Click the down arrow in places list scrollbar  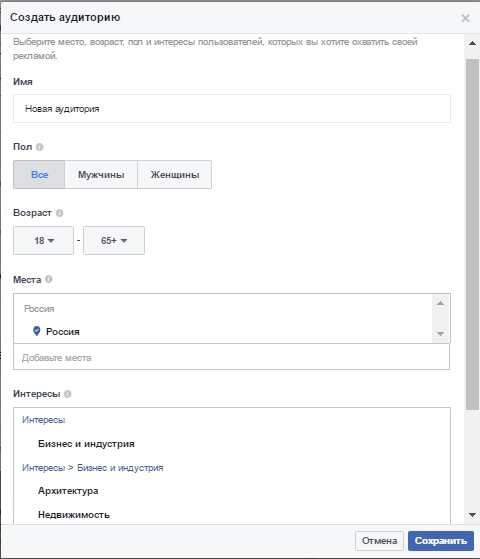point(440,334)
